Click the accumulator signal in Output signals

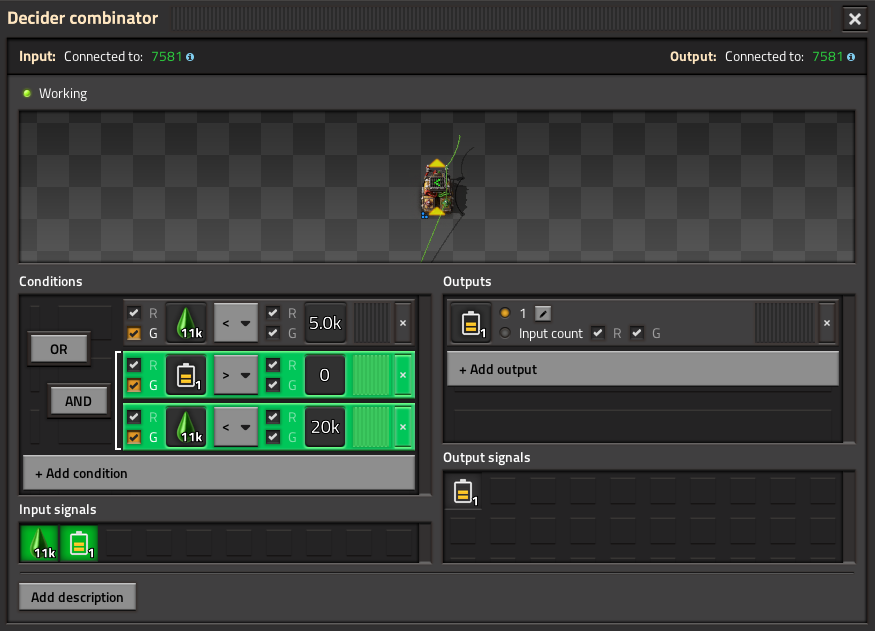pos(463,491)
